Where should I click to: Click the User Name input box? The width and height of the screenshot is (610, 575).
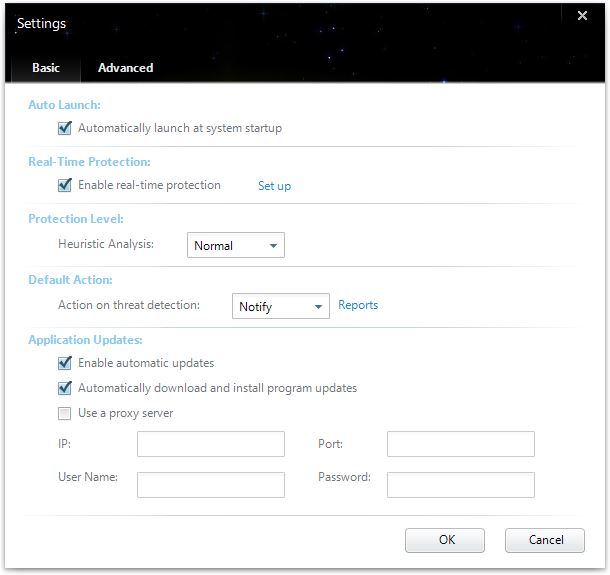[210, 485]
